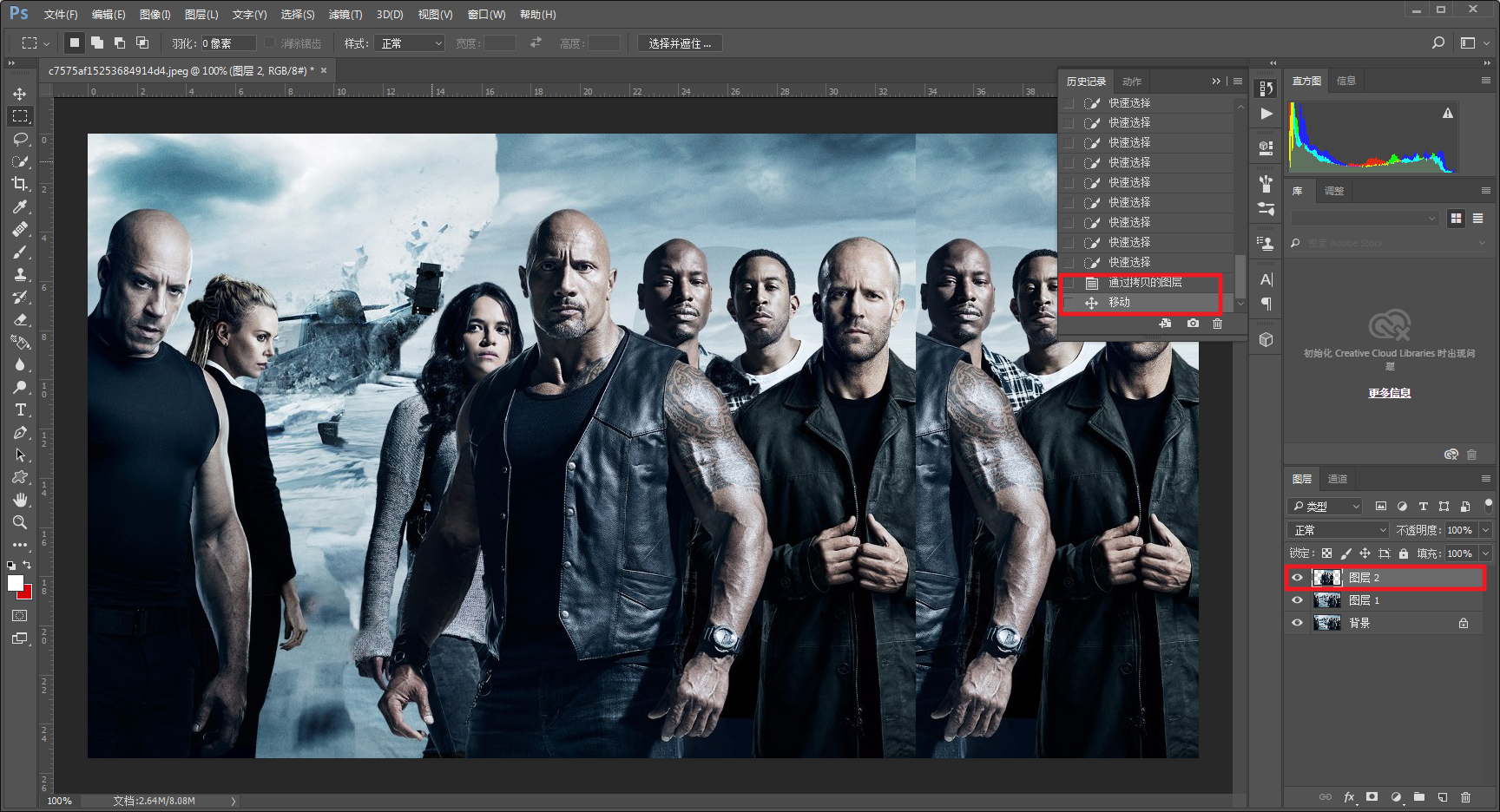Switch to the 通道 tab
Screen dimensions: 1500x812
(1338, 479)
